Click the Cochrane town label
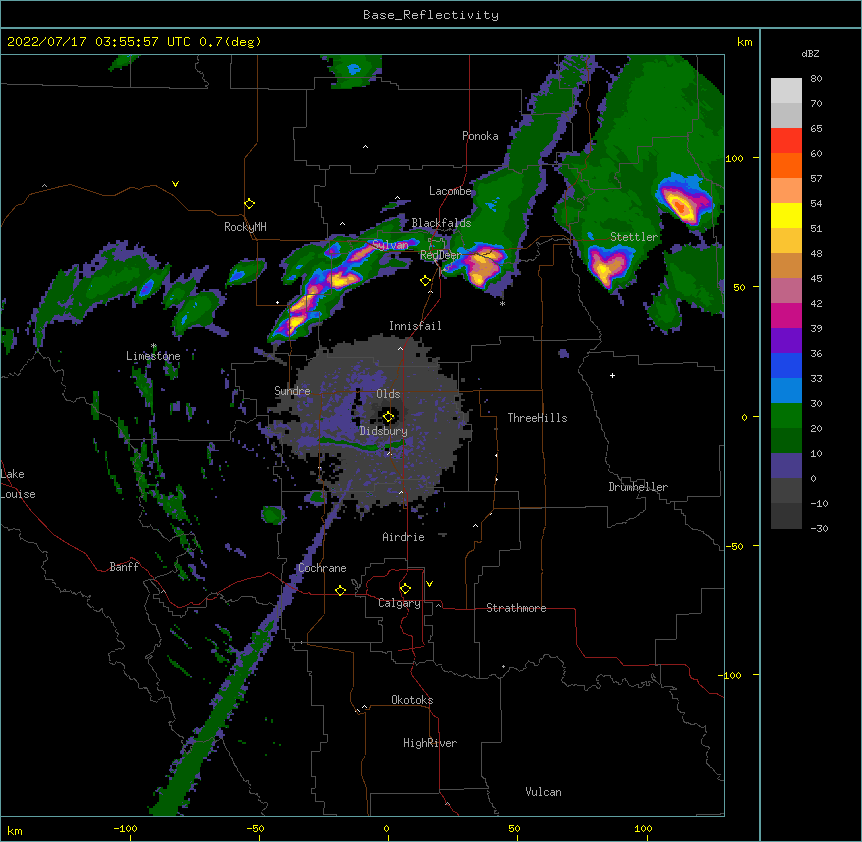This screenshot has width=862, height=842. 322,568
